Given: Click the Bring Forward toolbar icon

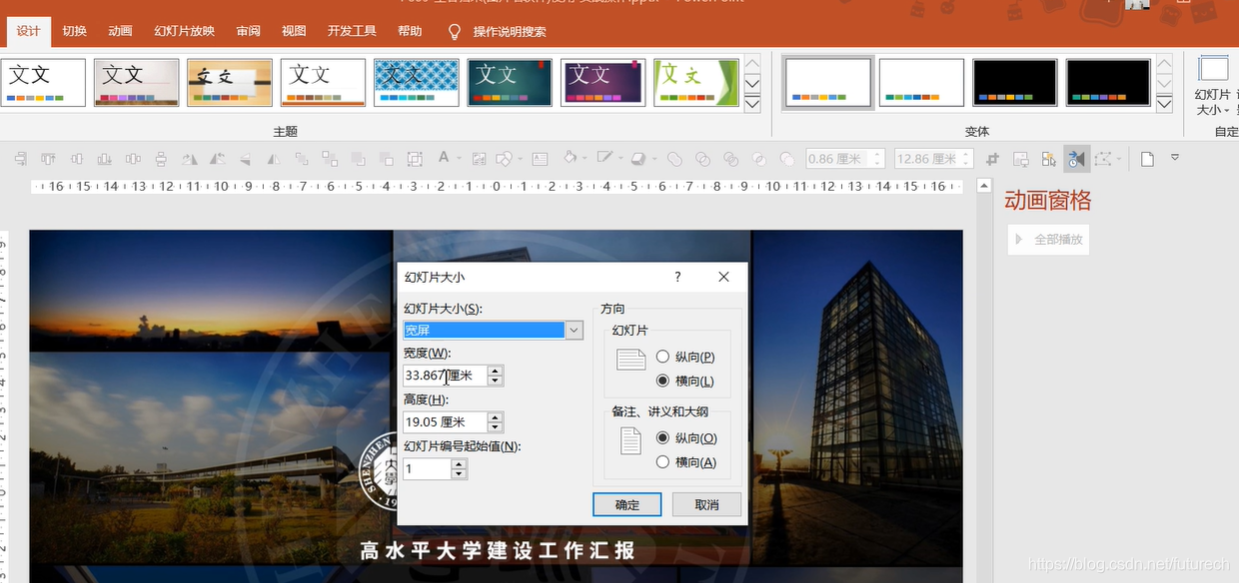Looking at the screenshot, I should (x=357, y=159).
